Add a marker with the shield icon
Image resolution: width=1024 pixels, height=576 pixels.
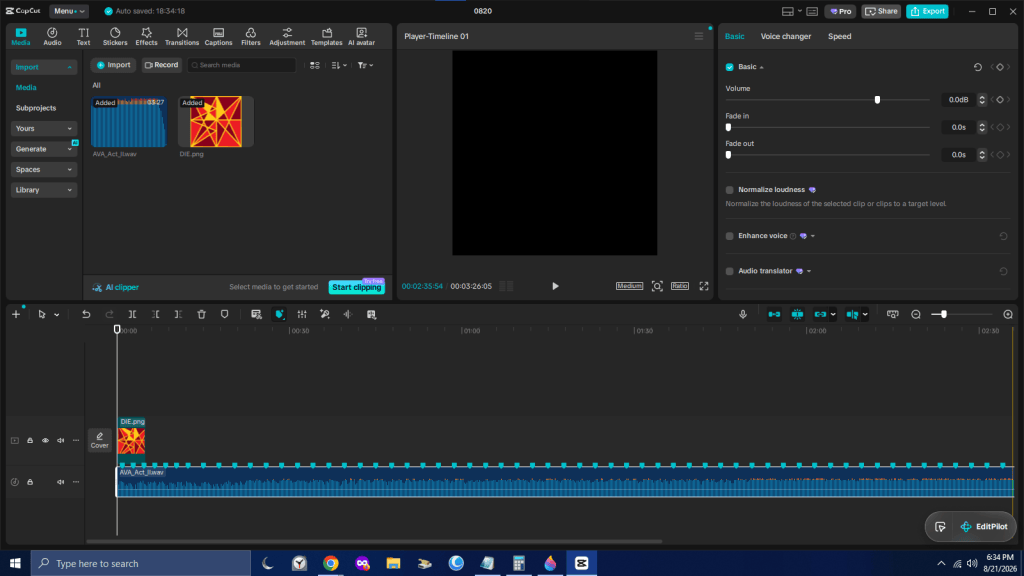click(225, 314)
